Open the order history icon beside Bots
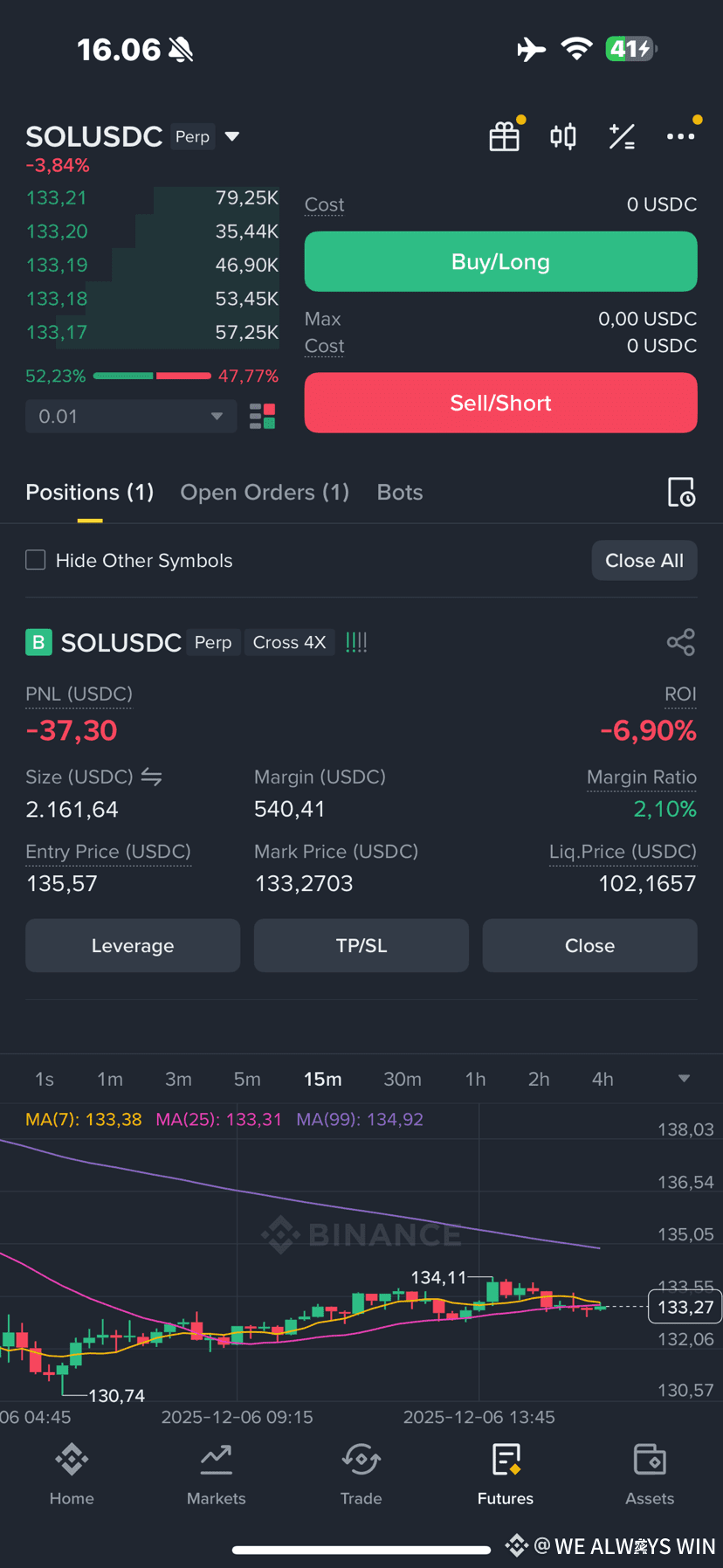723x1568 pixels. [x=681, y=493]
